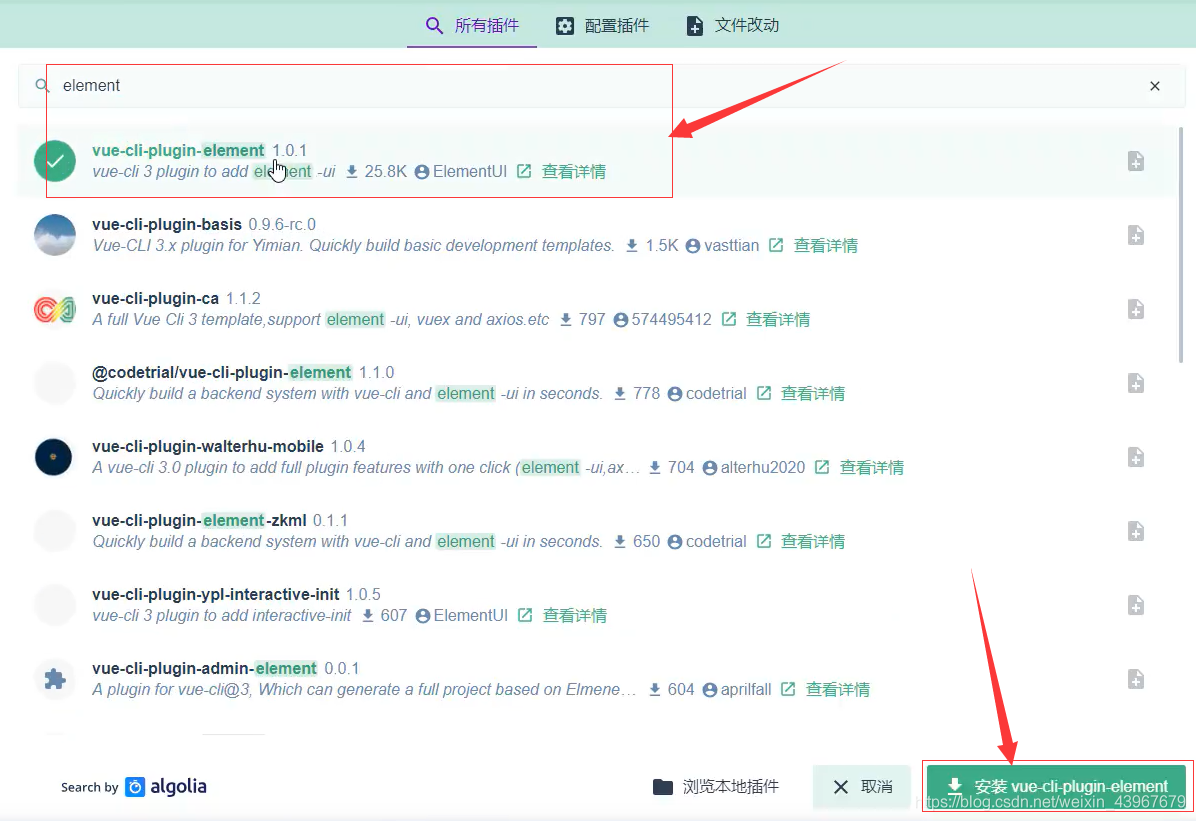Click the search magnifier icon in the field
1196x821 pixels.
(43, 85)
